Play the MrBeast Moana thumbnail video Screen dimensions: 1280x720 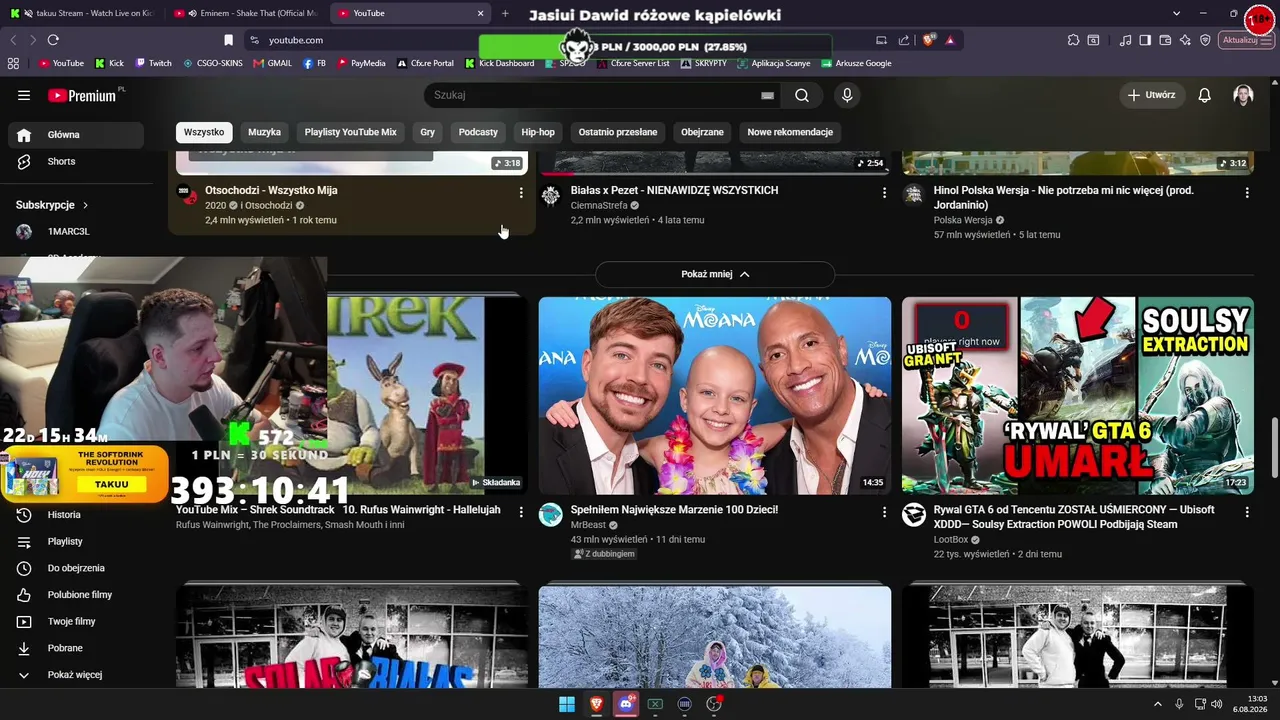pyautogui.click(x=715, y=395)
